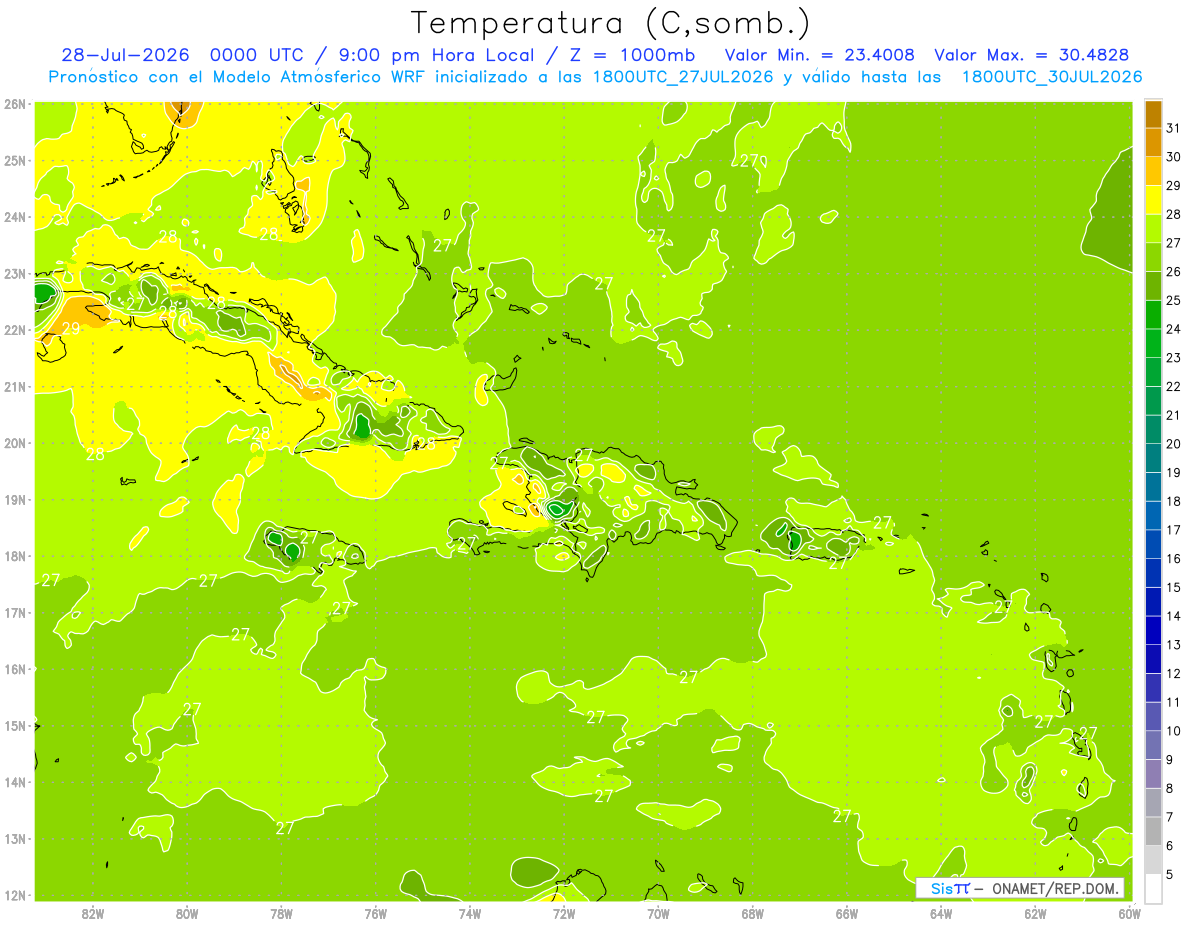The image size is (1200, 927).
Task: Click the Valor Max. = 30.4828 text
Action: click(1032, 55)
